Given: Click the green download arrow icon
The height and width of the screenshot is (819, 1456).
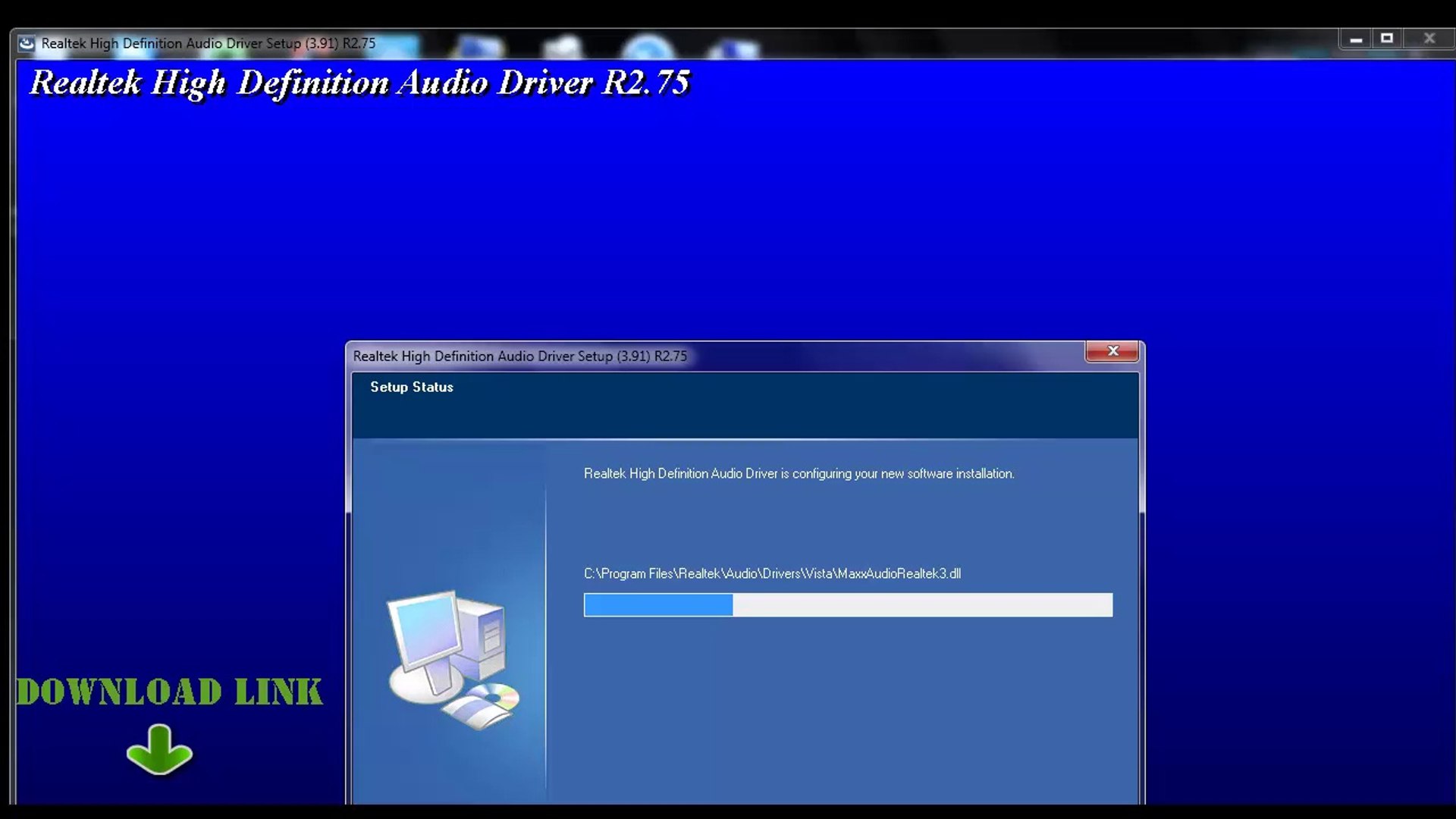Looking at the screenshot, I should tap(159, 750).
